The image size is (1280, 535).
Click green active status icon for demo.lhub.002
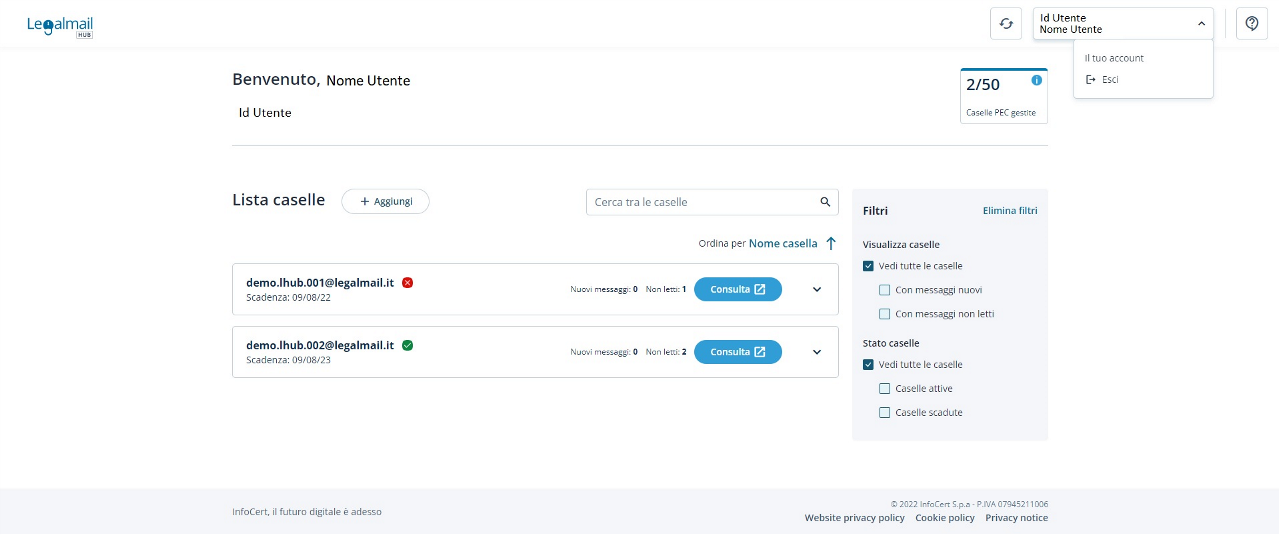click(x=407, y=346)
